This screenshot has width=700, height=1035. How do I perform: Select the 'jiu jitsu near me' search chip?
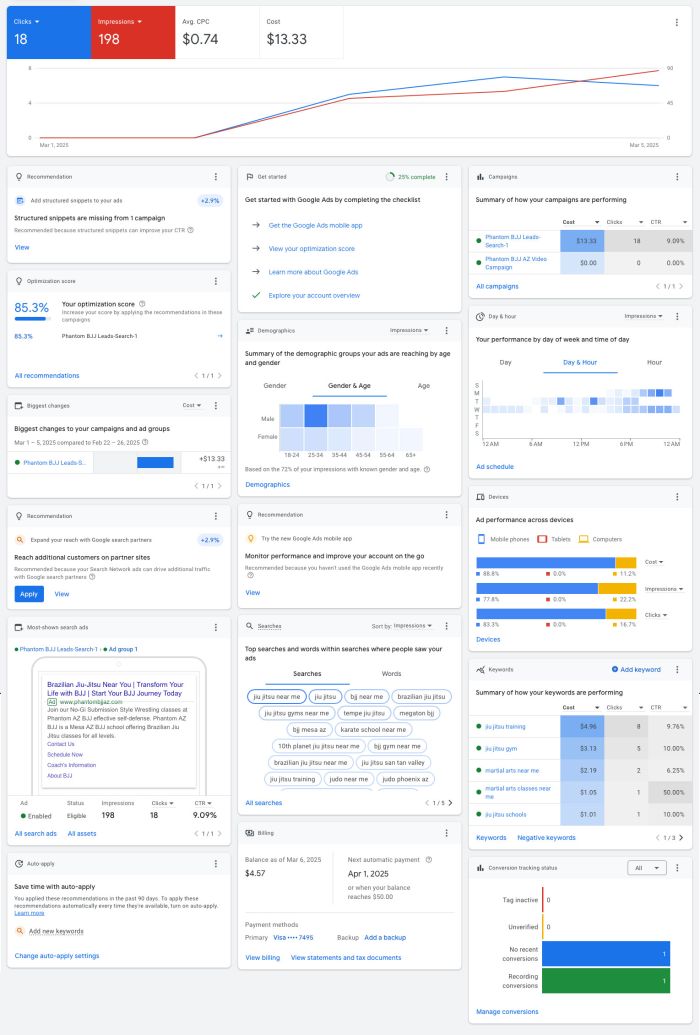(275, 696)
